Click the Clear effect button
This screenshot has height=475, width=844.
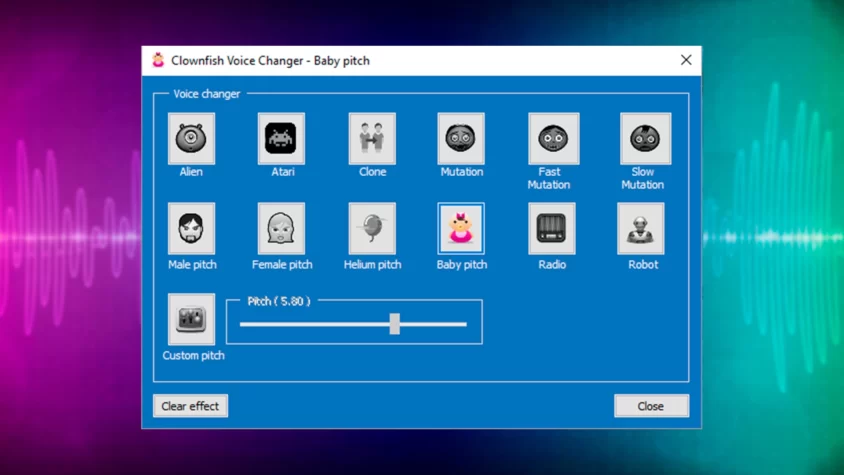pyautogui.click(x=190, y=406)
